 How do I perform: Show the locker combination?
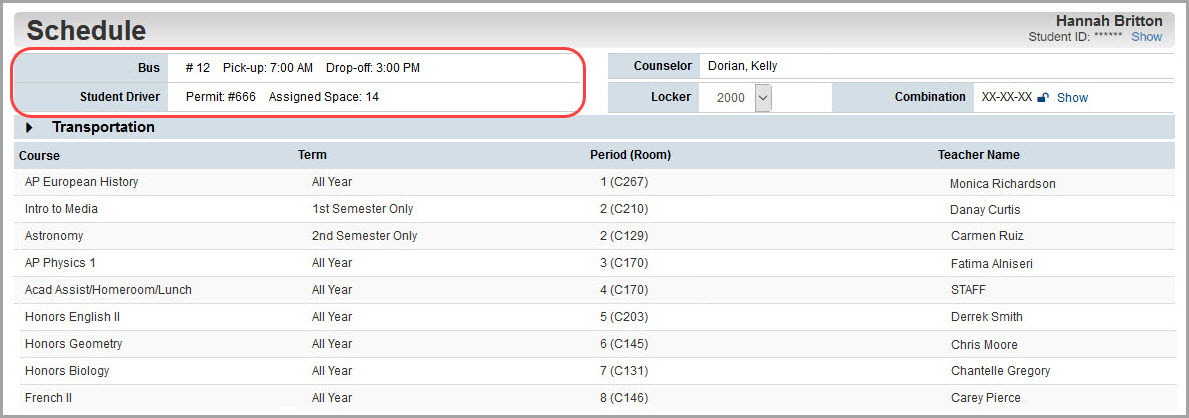(1072, 97)
